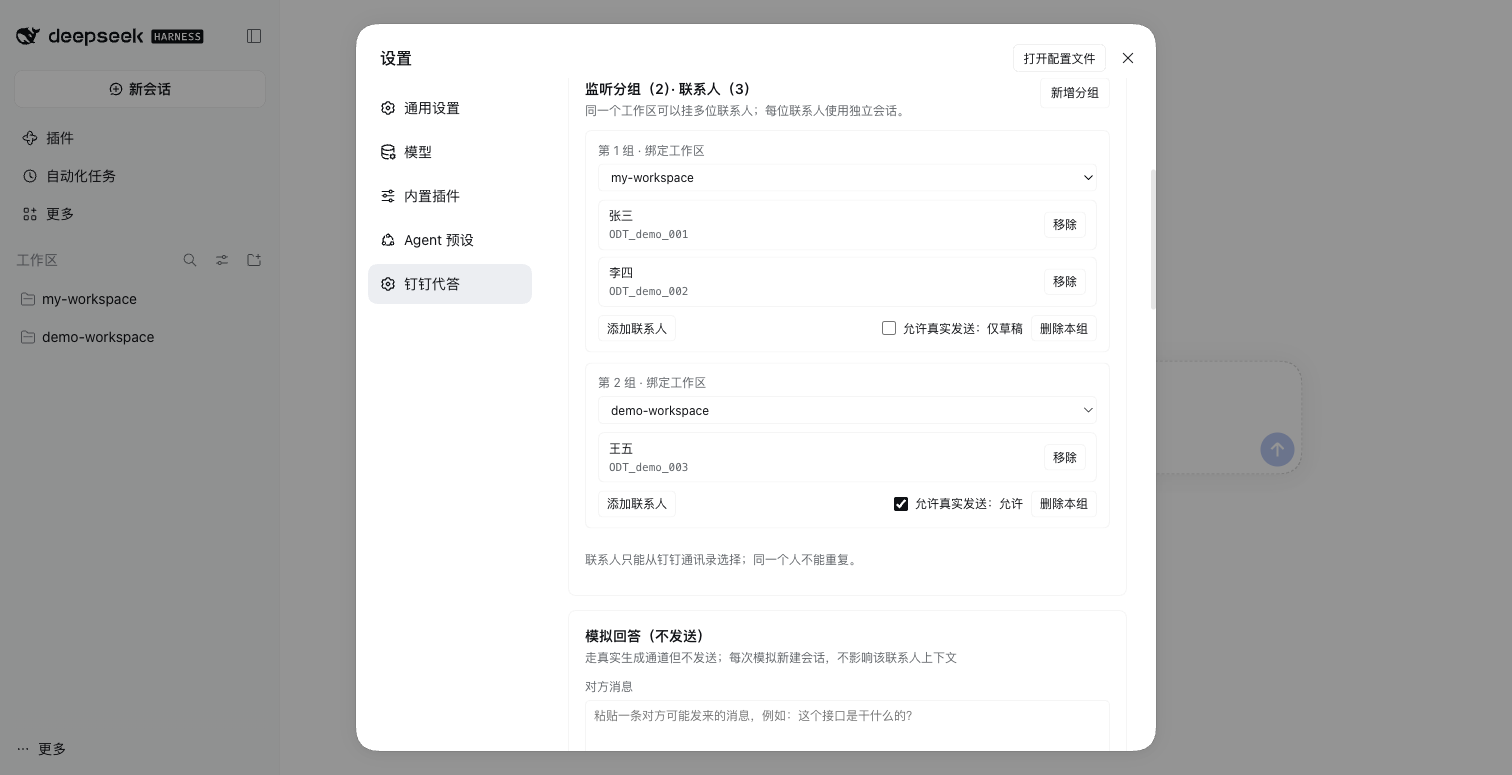Add contact to group 2
The image size is (1512, 775).
pyautogui.click(x=637, y=504)
